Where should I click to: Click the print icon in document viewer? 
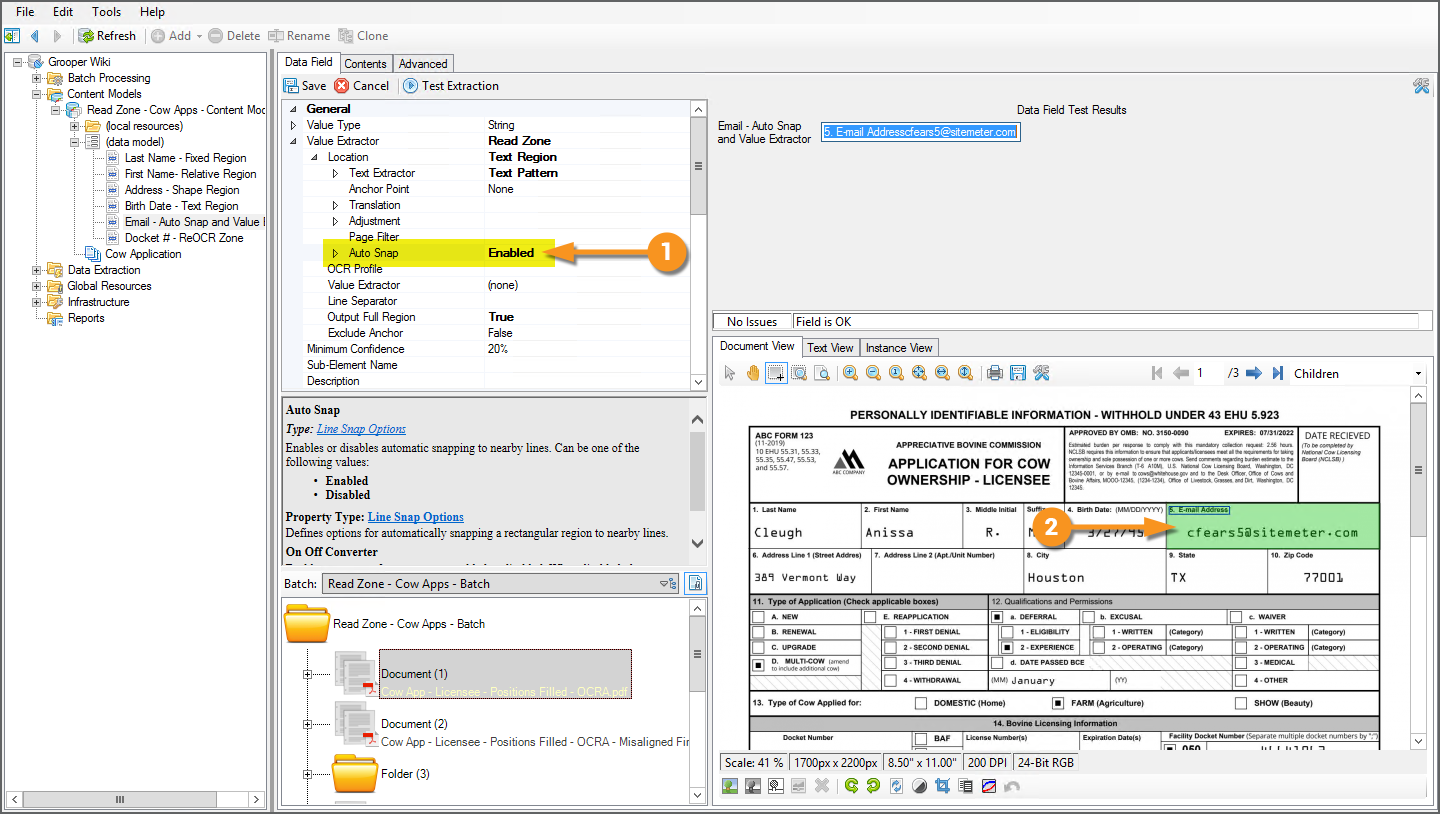994,373
